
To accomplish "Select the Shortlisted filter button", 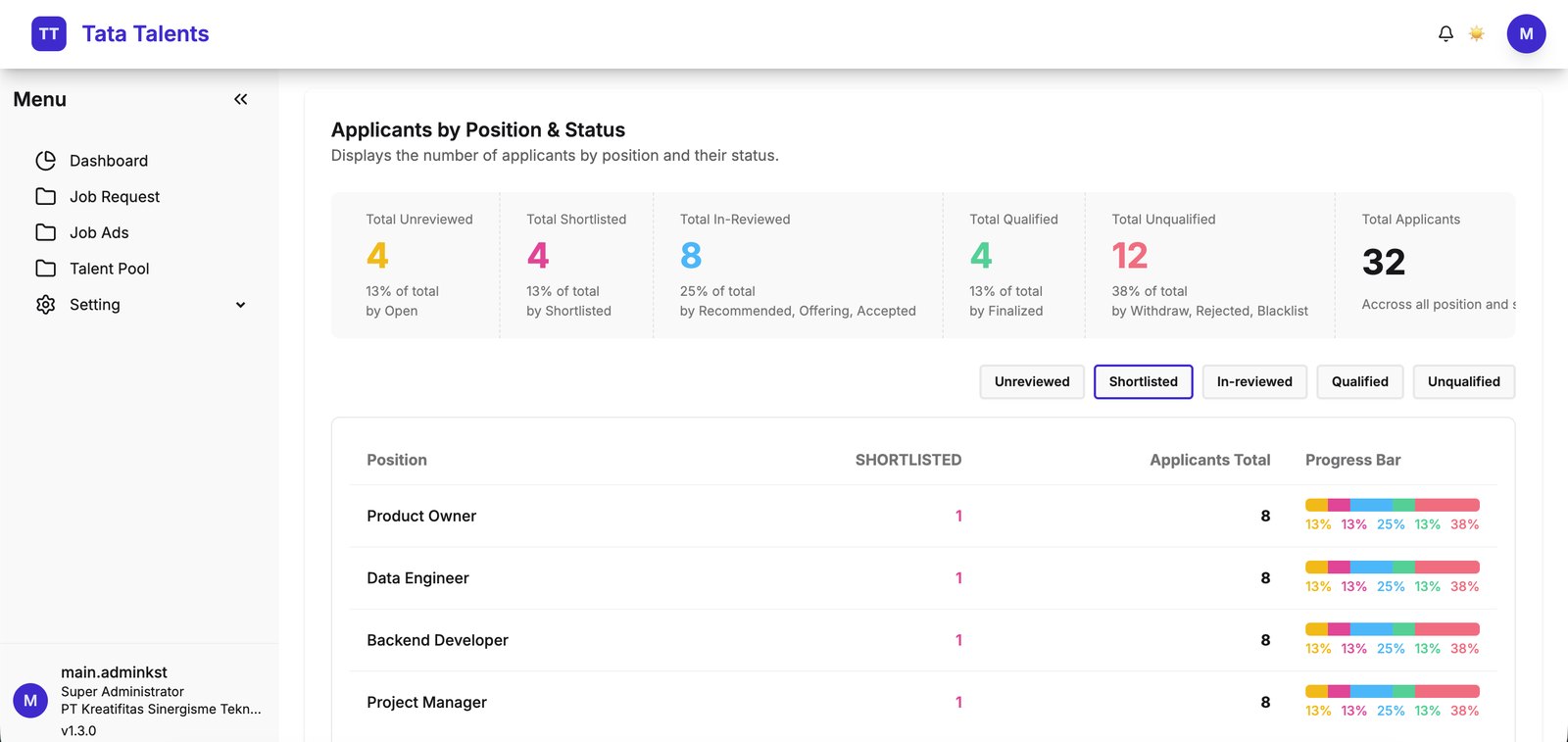I will pyautogui.click(x=1144, y=381).
